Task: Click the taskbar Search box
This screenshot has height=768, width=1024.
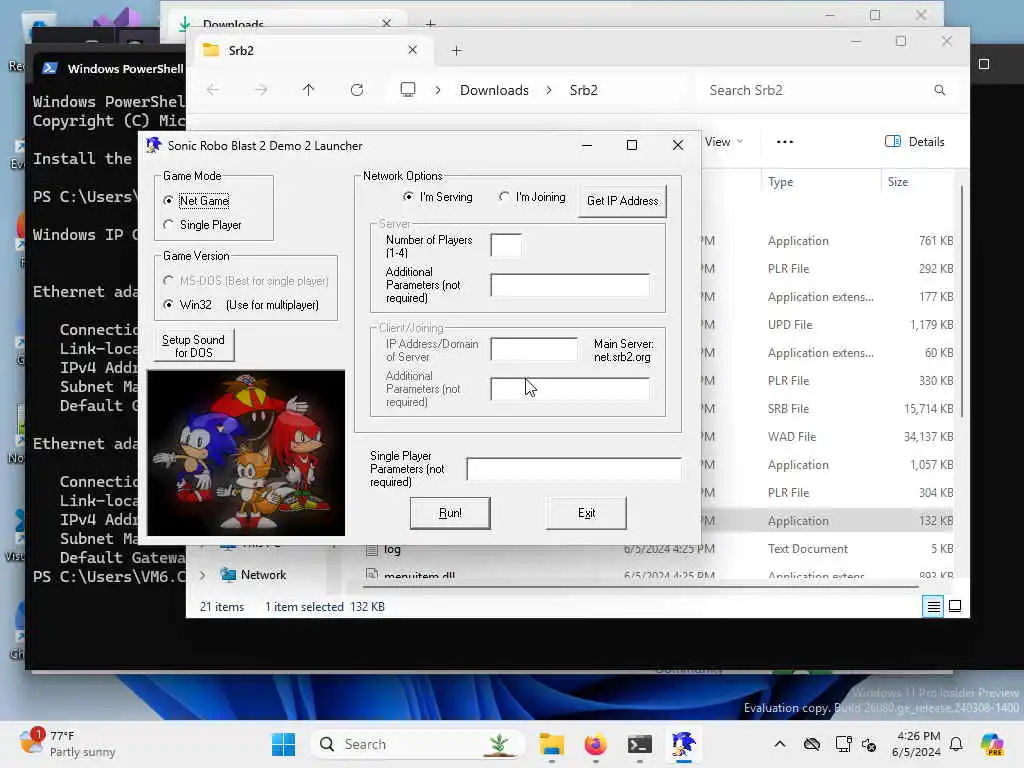Action: tap(417, 744)
